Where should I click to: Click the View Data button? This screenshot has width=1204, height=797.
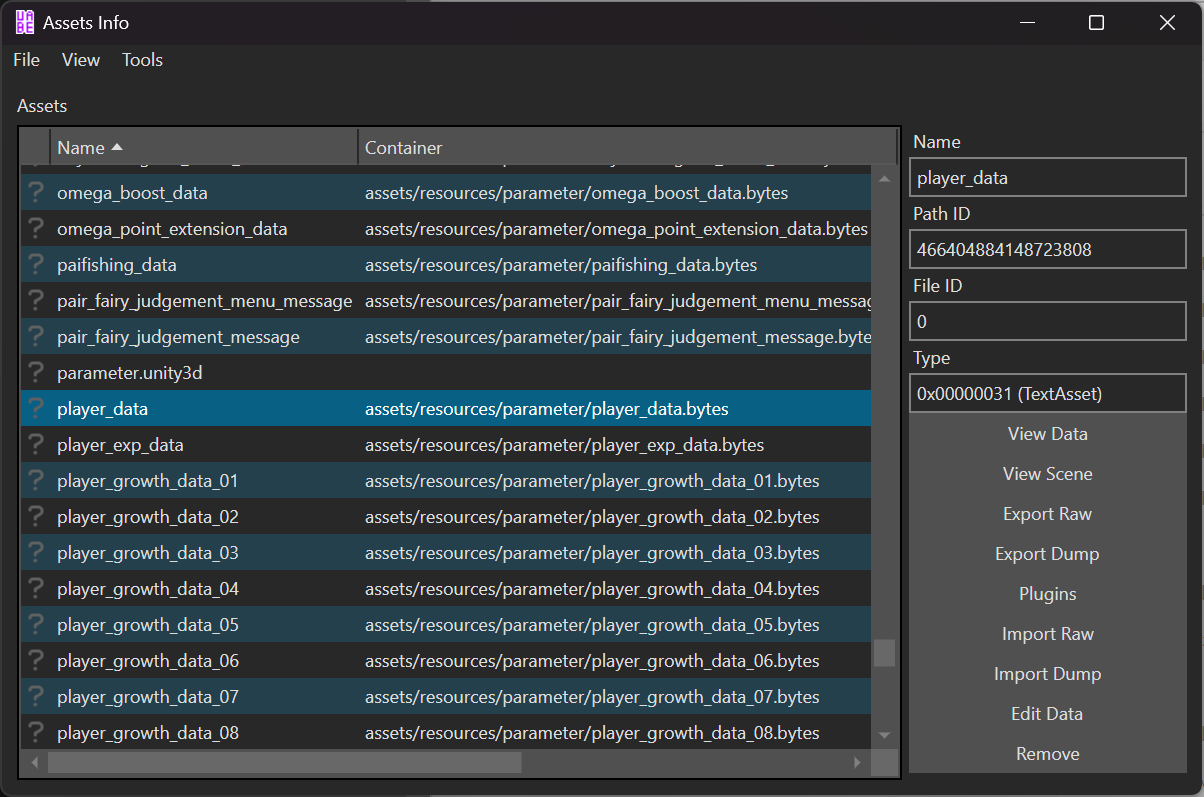[1047, 434]
